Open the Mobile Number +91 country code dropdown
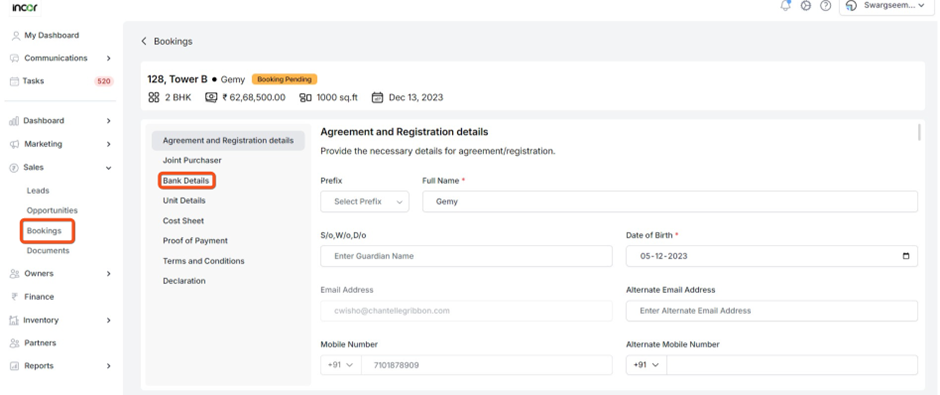 341,364
